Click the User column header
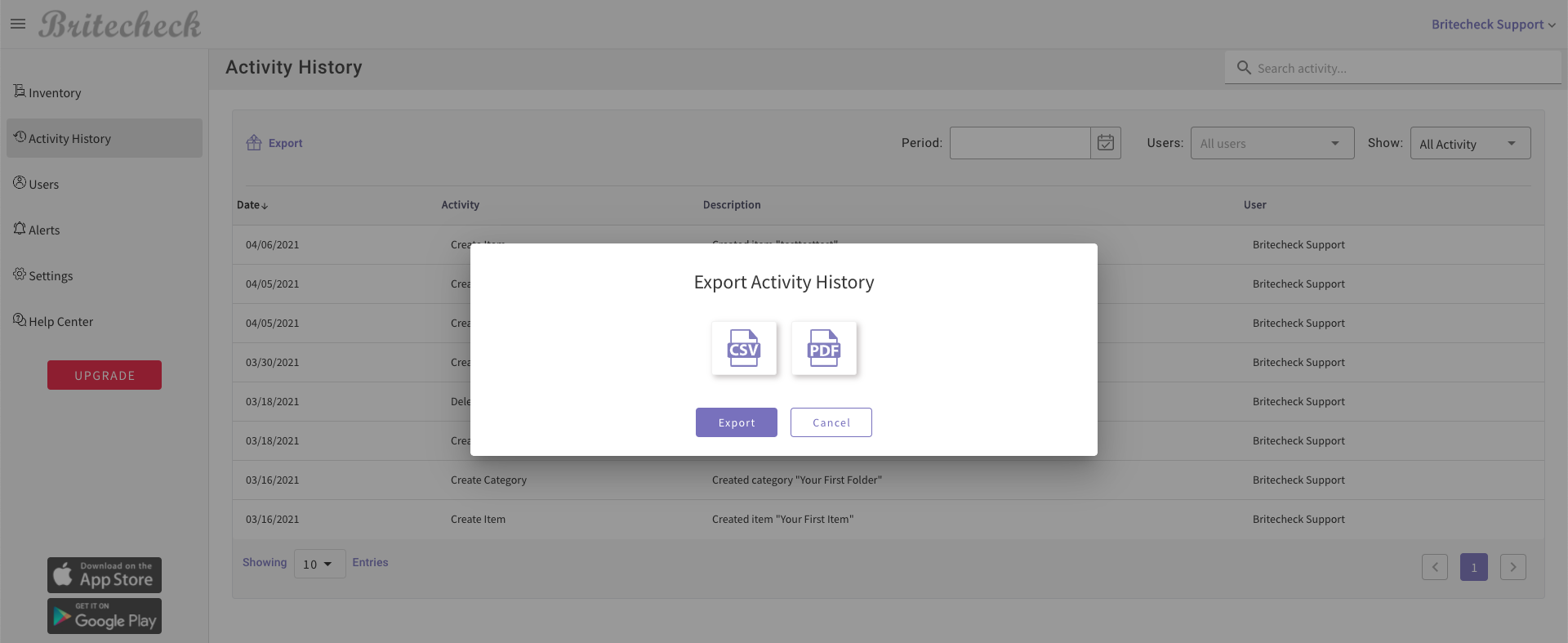The image size is (1568, 643). (x=1255, y=205)
